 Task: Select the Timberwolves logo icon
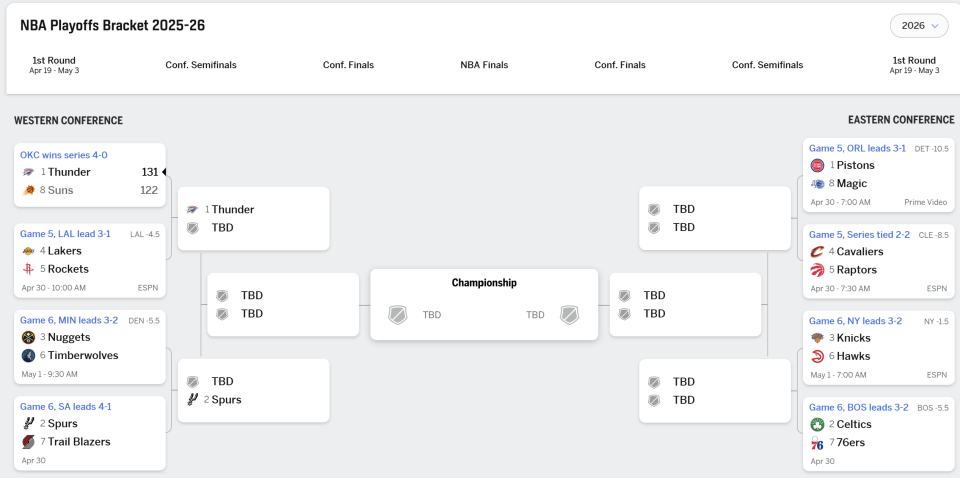click(28, 356)
